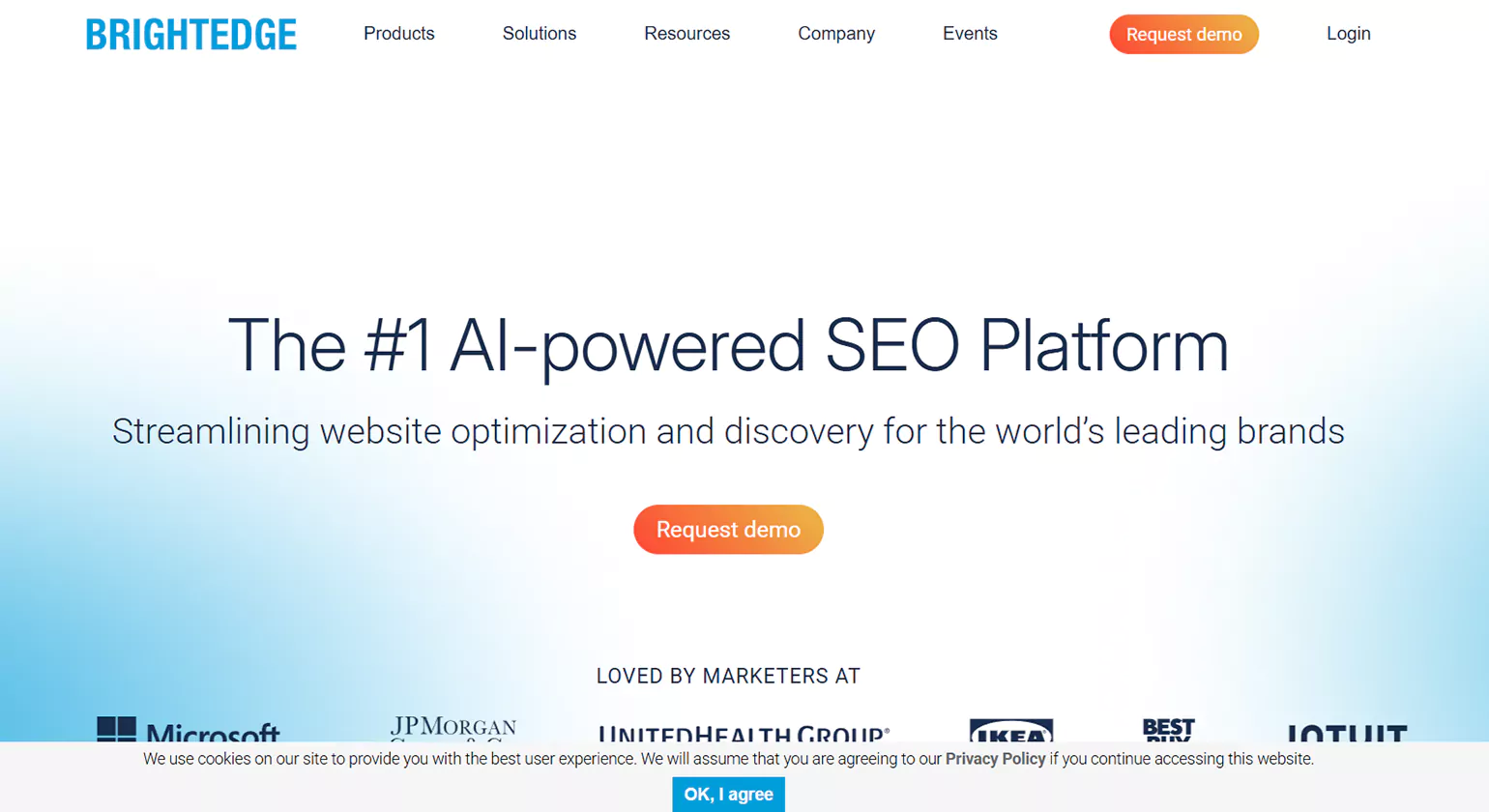Image resolution: width=1489 pixels, height=812 pixels.
Task: Select the JPMorgan logo
Action: click(453, 729)
